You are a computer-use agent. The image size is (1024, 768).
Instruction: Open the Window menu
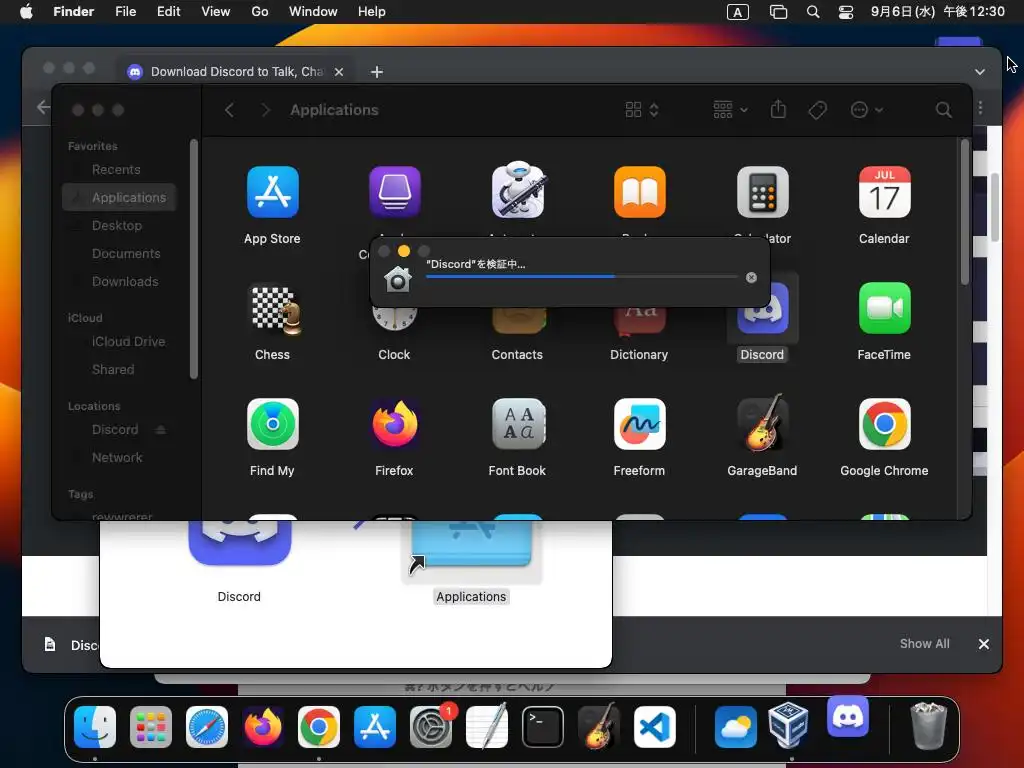[313, 11]
